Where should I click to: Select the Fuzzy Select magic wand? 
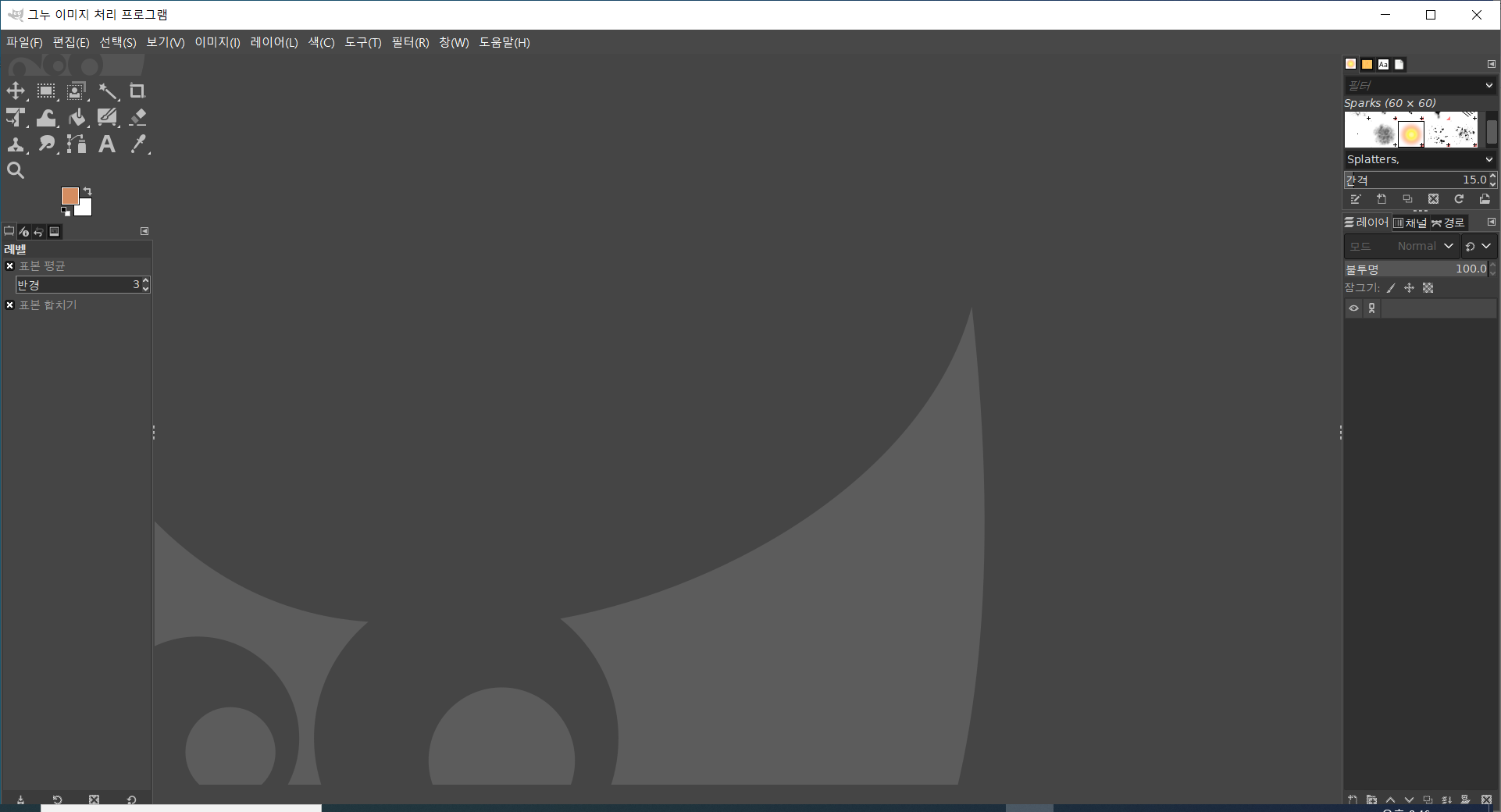tap(108, 91)
